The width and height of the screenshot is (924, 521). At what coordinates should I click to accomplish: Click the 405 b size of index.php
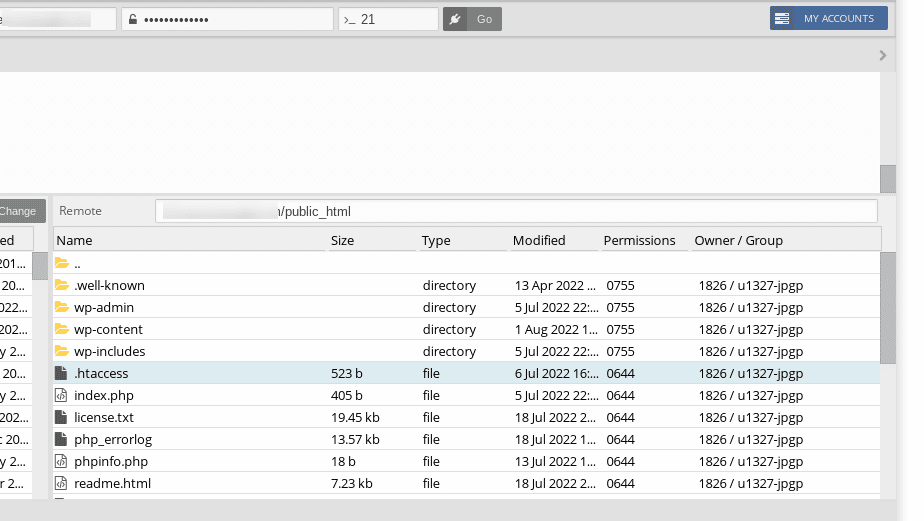(346, 395)
